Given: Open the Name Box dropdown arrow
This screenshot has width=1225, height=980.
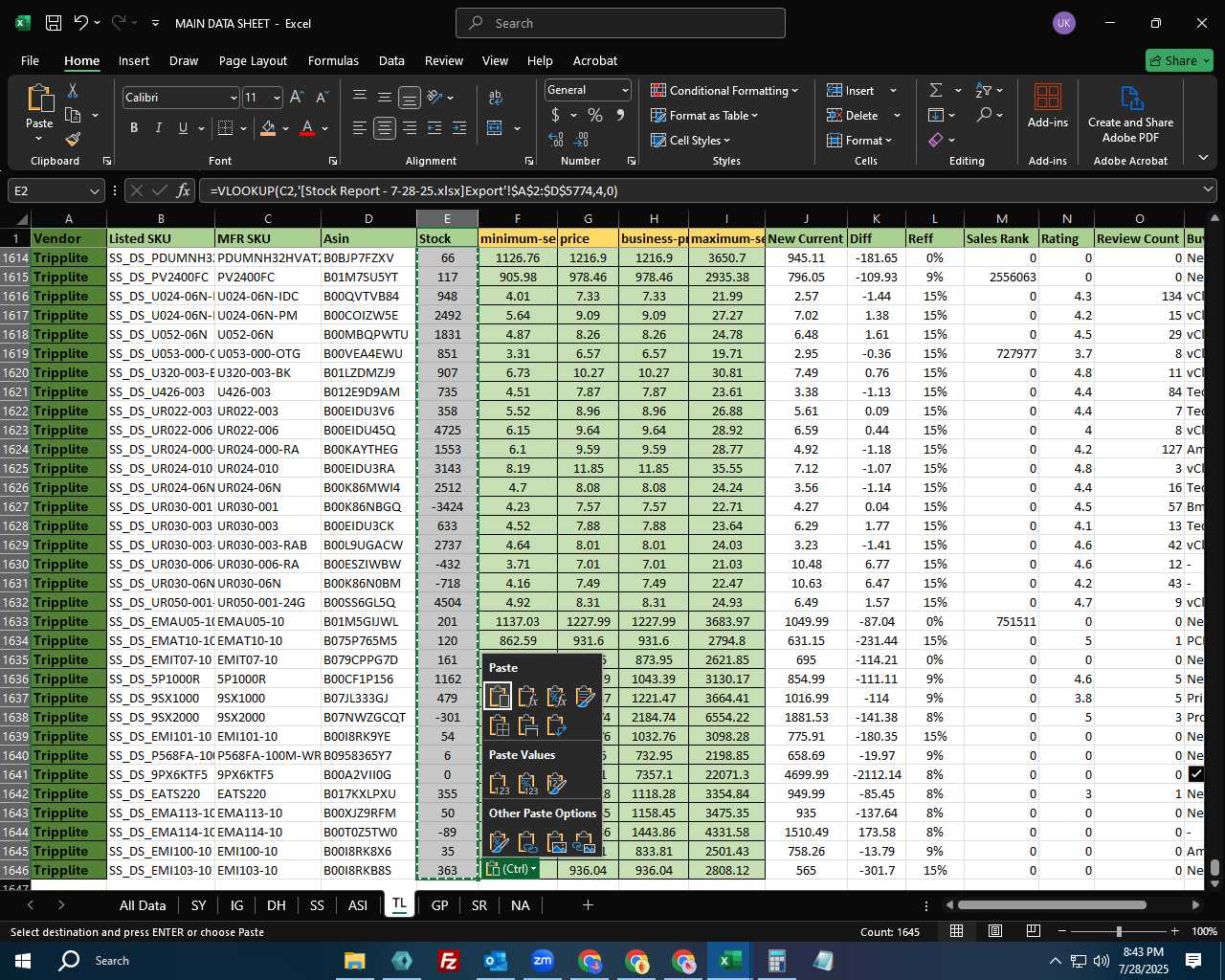Looking at the screenshot, I should pos(94,190).
